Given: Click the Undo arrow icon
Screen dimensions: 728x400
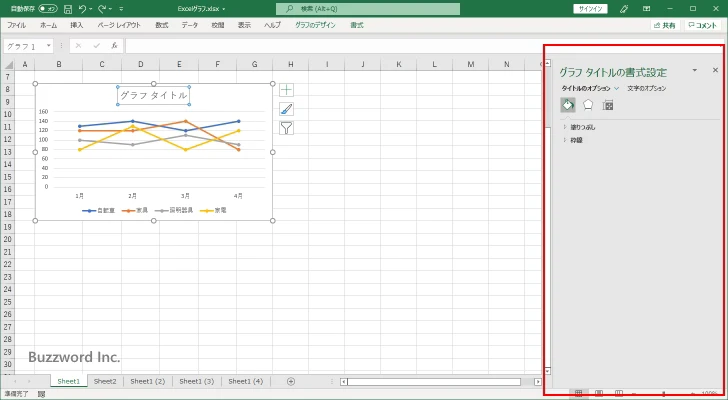Looking at the screenshot, I should pos(82,9).
